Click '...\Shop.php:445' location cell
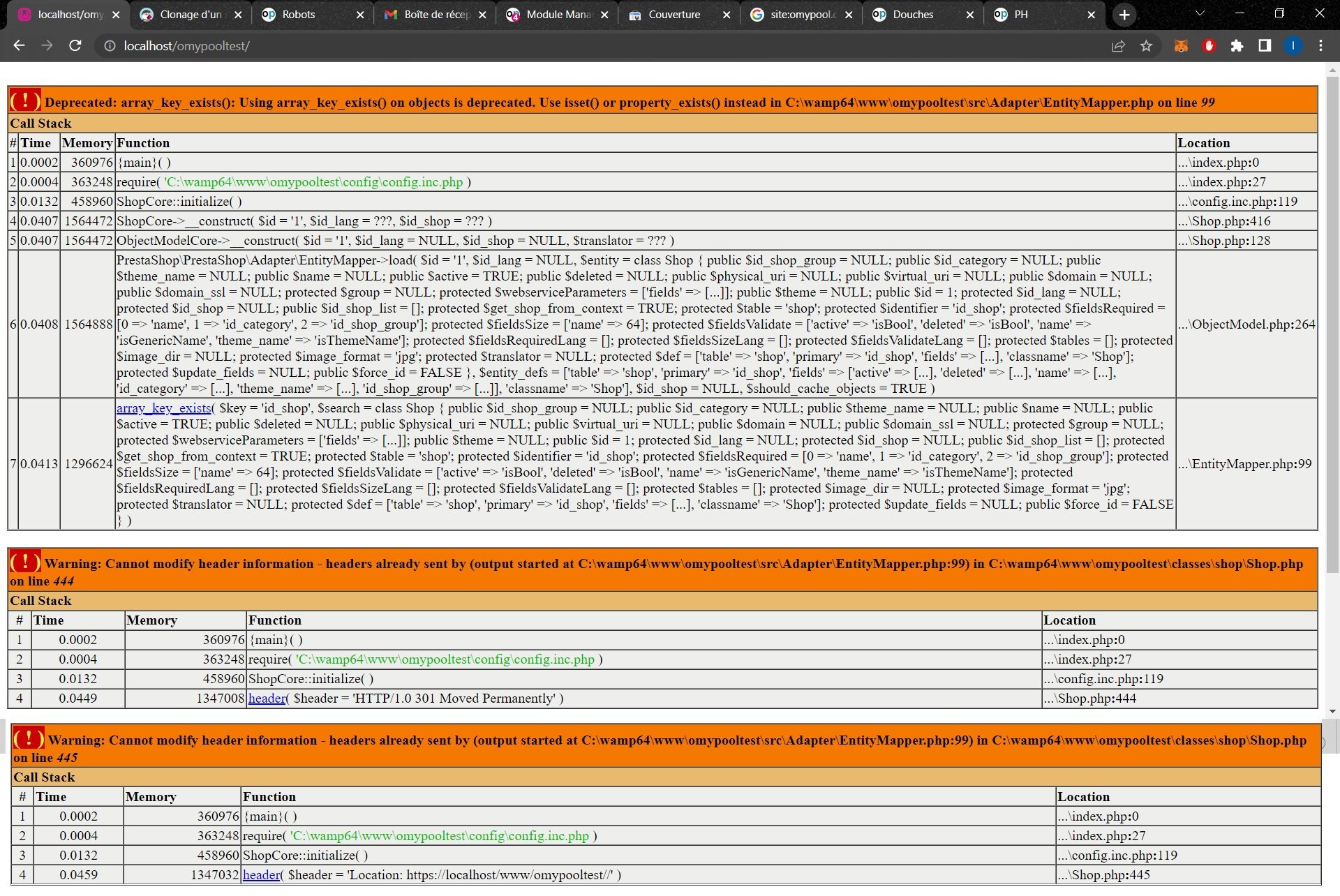 [x=1189, y=875]
